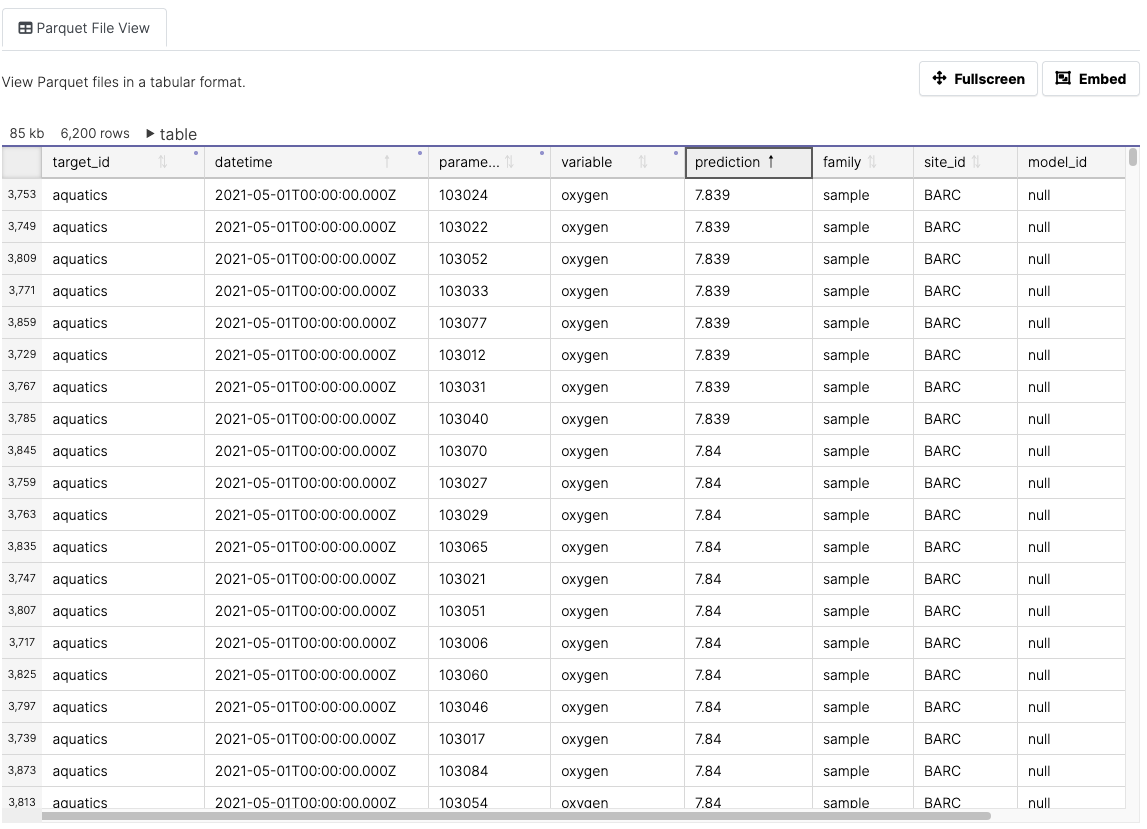Expand the table disclosure triangle

(148, 133)
